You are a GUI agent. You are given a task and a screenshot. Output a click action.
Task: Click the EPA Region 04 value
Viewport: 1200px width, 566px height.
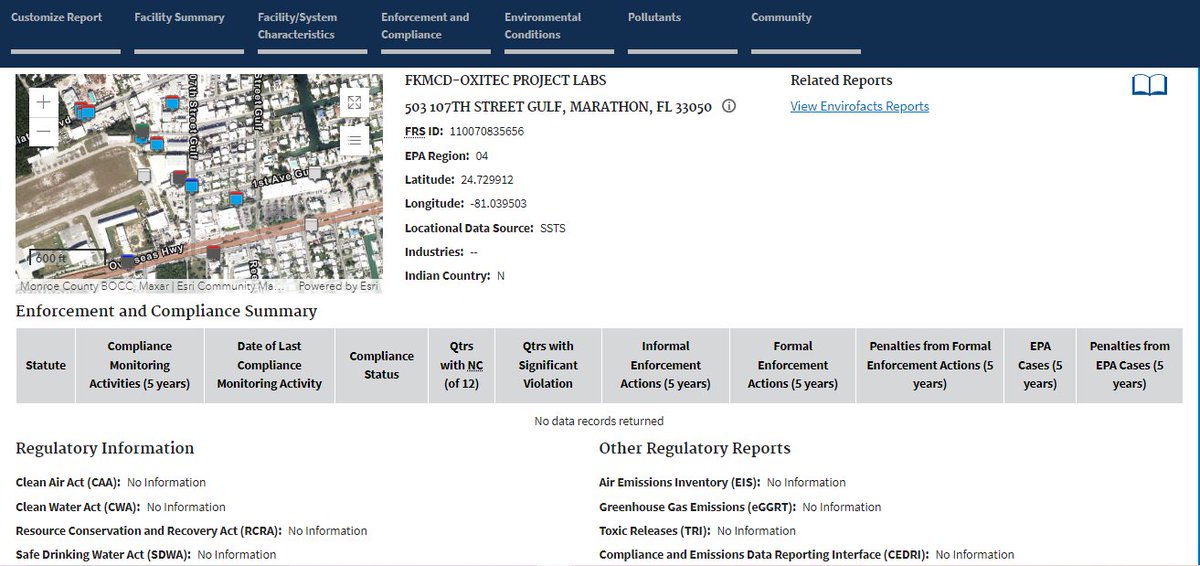482,156
